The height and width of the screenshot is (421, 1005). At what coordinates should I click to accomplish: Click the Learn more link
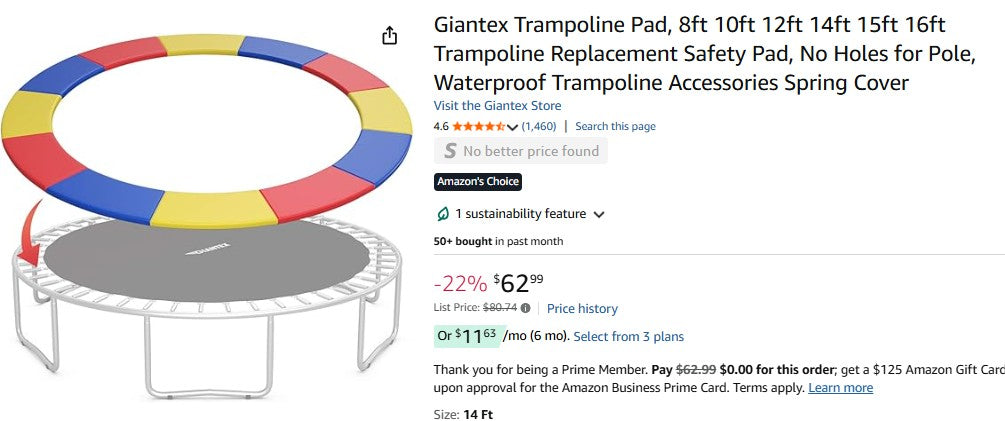pyautogui.click(x=840, y=388)
